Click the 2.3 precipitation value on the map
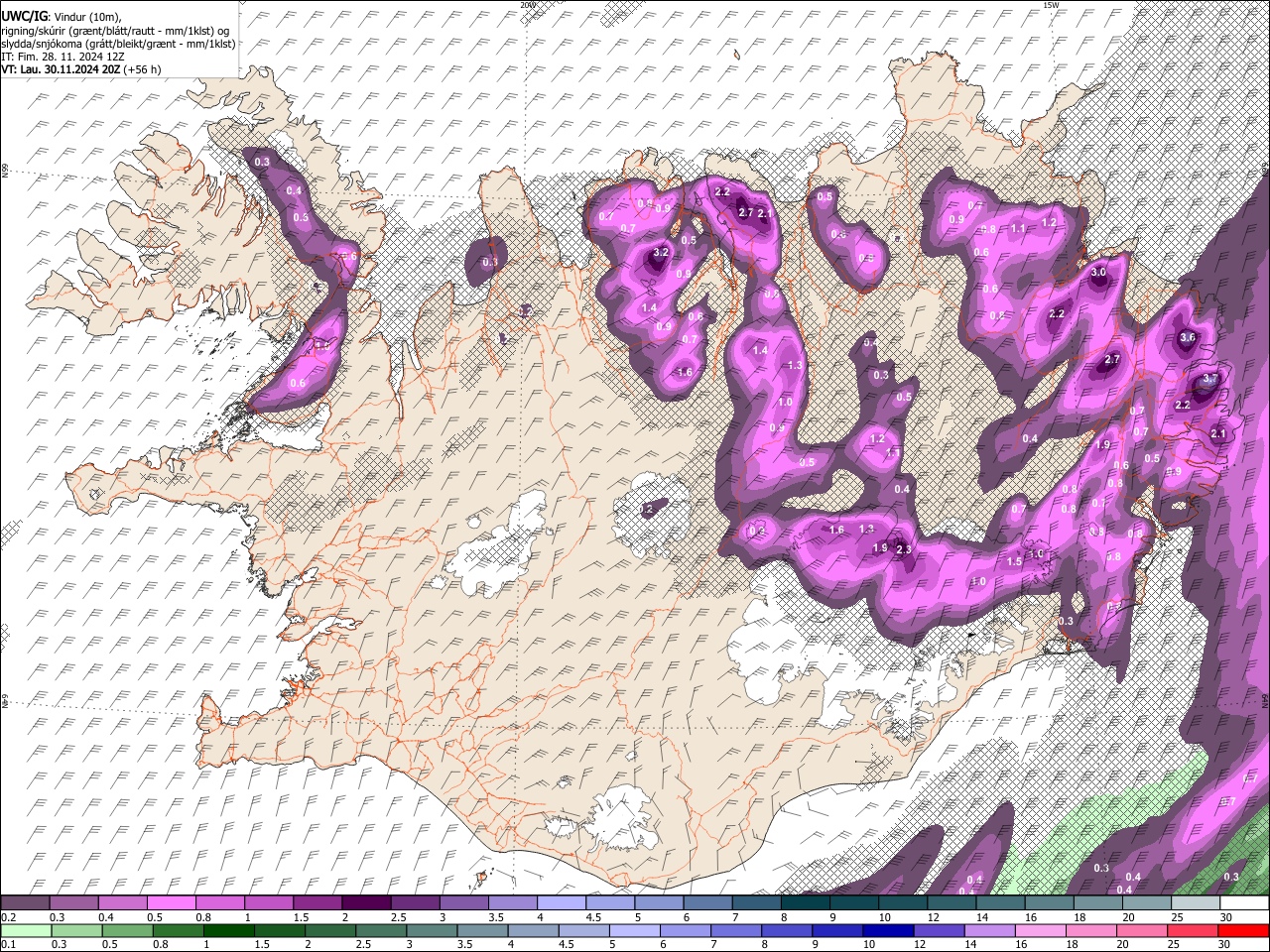The height and width of the screenshot is (952, 1270). point(903,549)
